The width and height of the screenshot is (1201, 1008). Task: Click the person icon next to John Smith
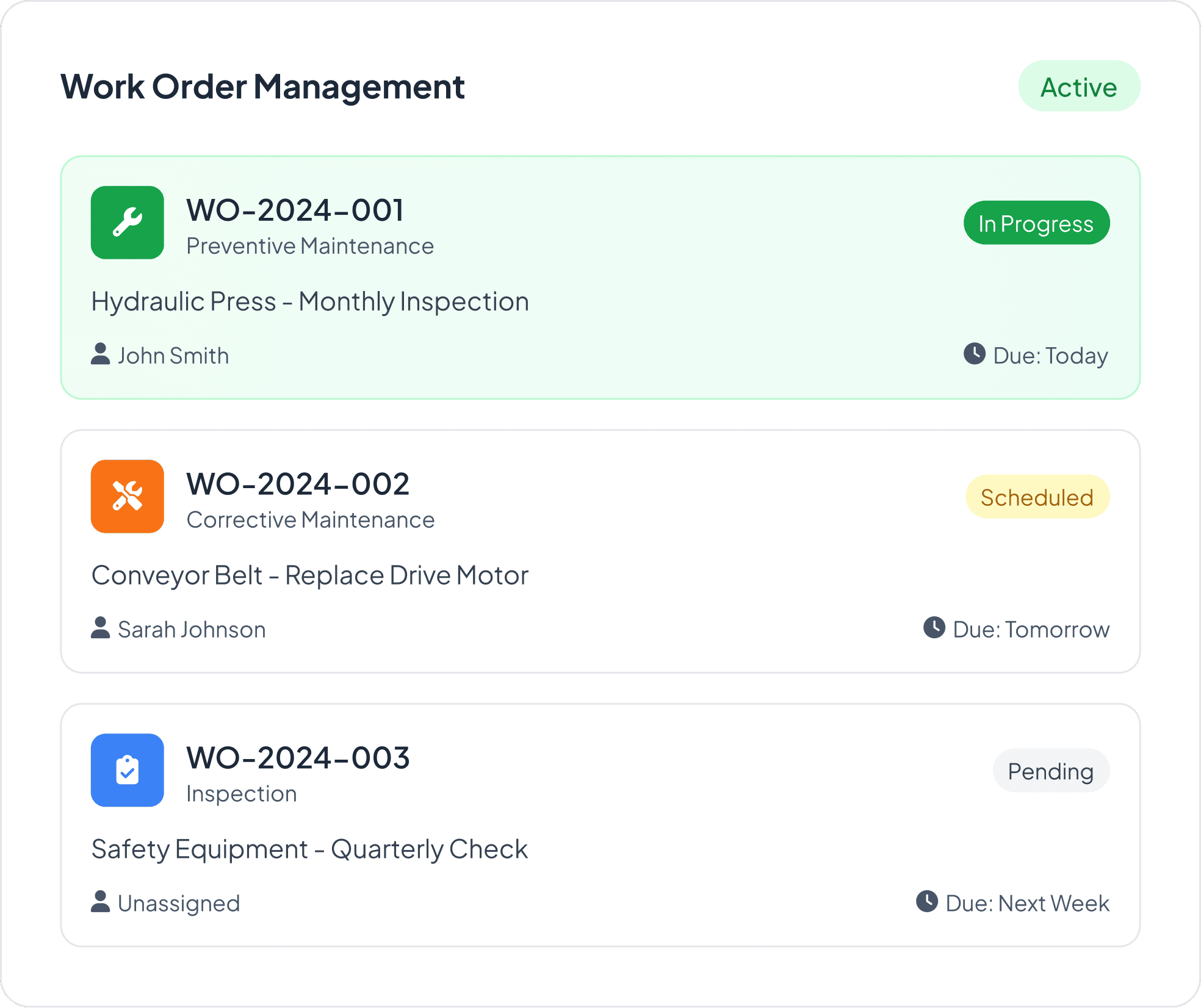coord(99,355)
